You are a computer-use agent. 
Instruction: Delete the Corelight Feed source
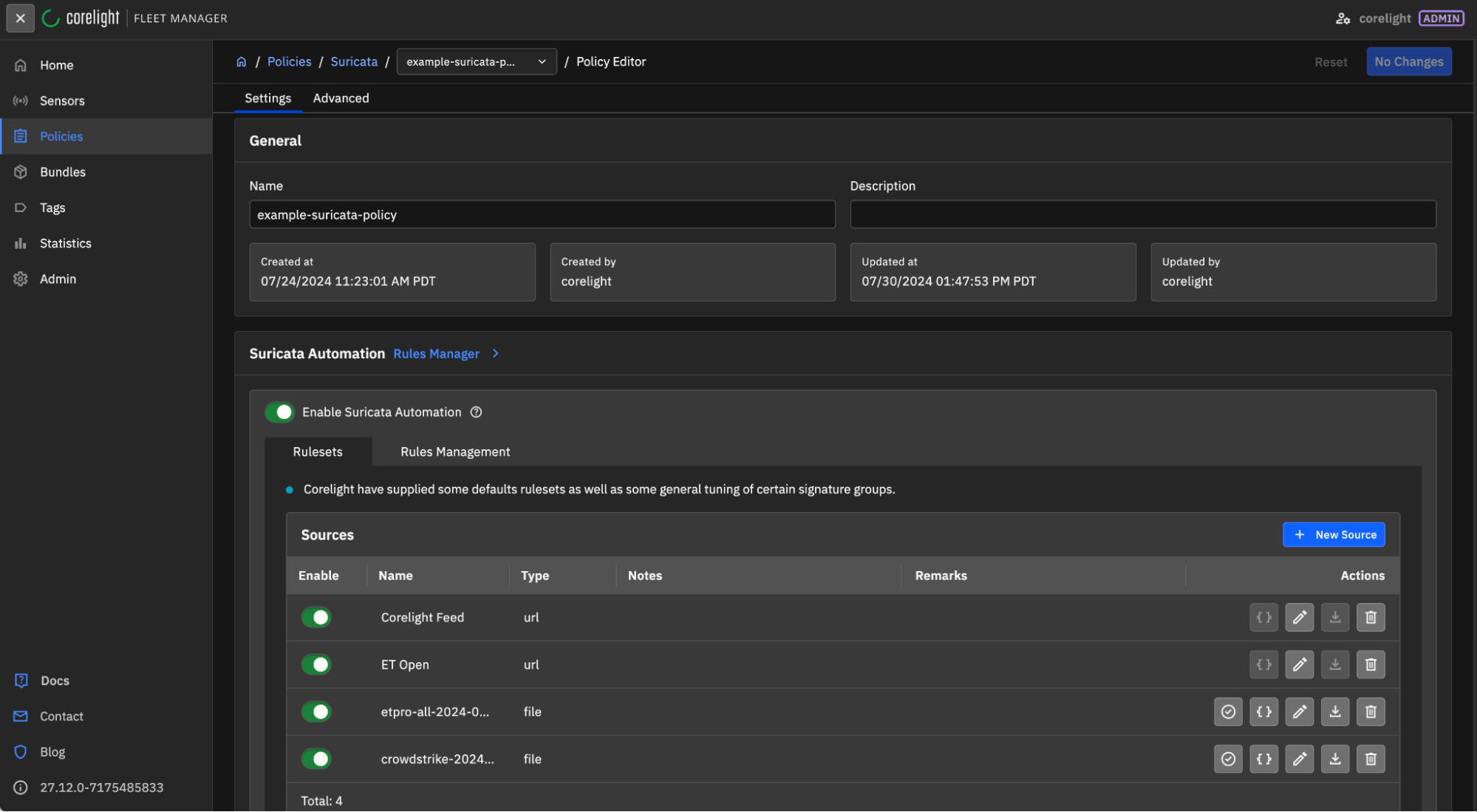tap(1370, 617)
